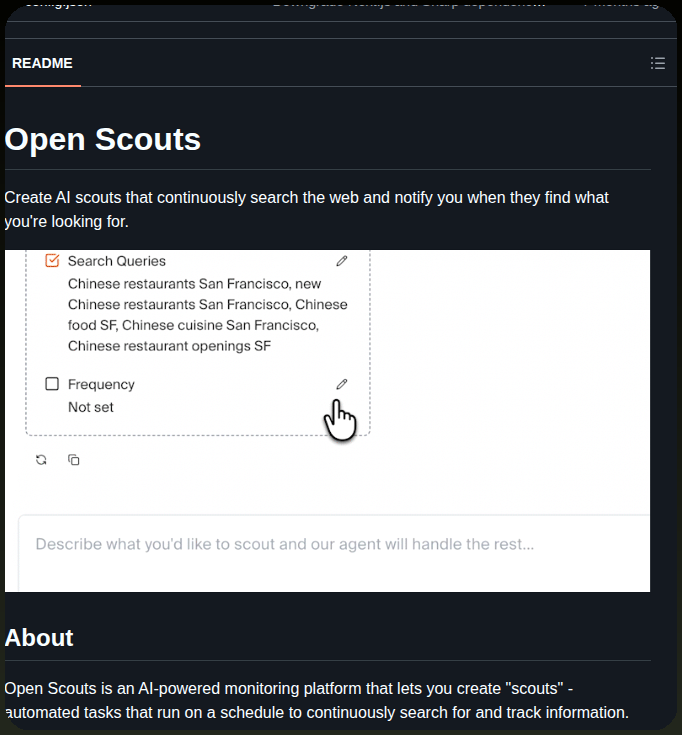Image resolution: width=682 pixels, height=735 pixels.
Task: Click the About heading
Action: click(x=39, y=638)
